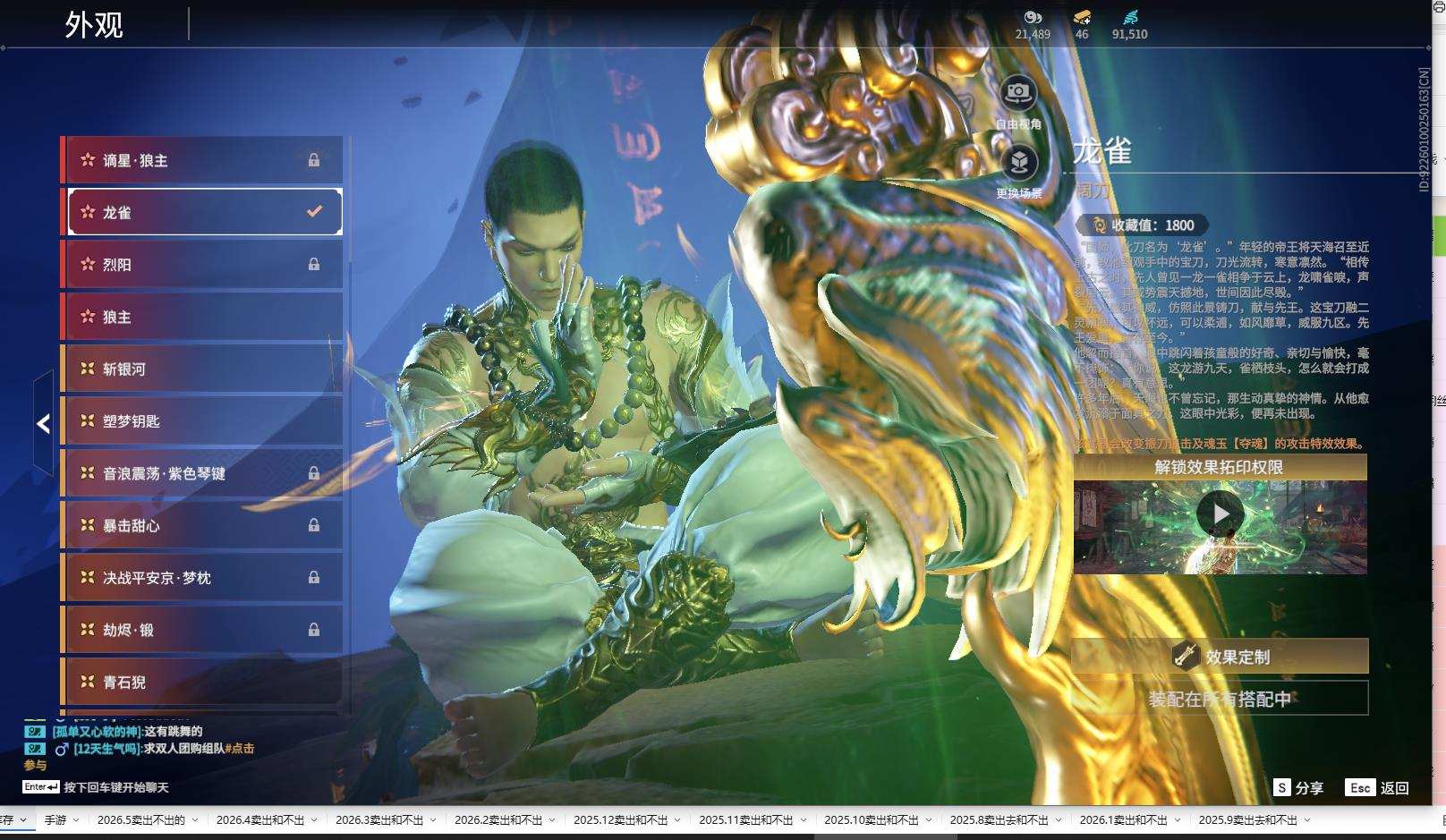Viewport: 1446px width, 840px height.
Task: Switch to the 2025.10卖出和不出 sheet tab
Action: click(x=871, y=820)
